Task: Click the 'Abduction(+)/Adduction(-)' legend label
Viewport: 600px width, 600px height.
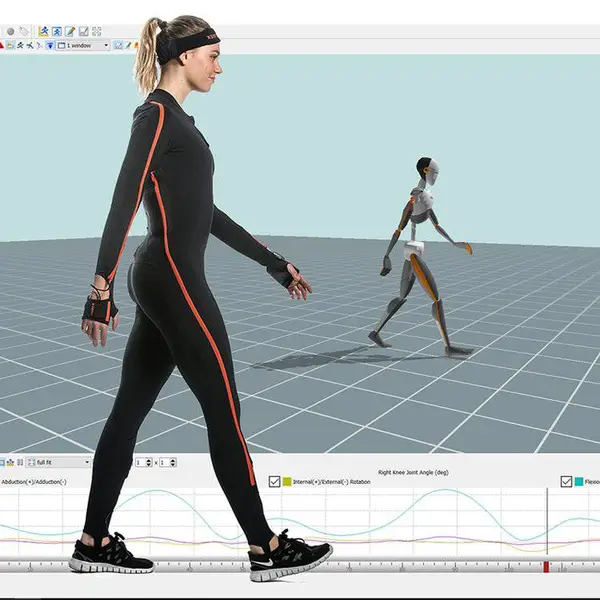Action: (x=34, y=482)
